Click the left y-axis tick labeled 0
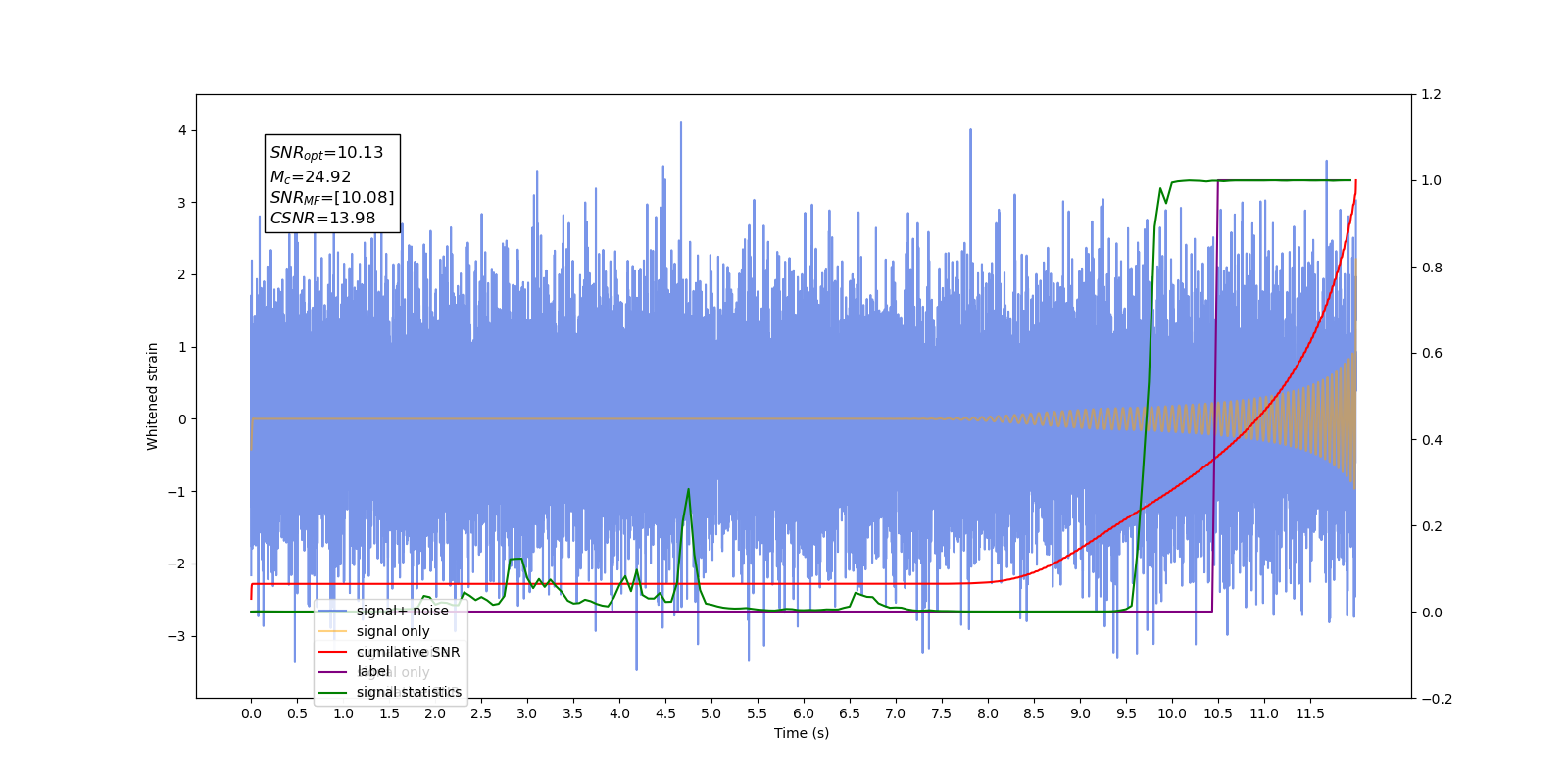 coord(181,419)
